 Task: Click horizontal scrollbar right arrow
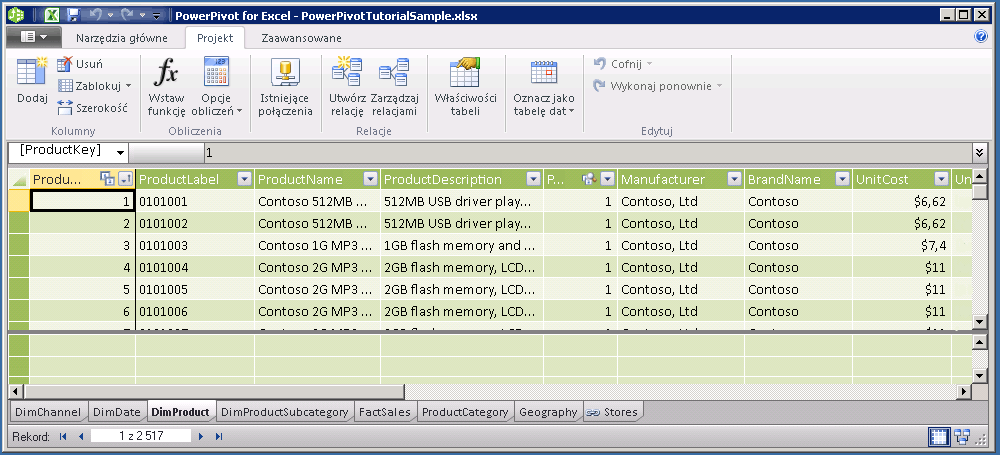(x=964, y=391)
